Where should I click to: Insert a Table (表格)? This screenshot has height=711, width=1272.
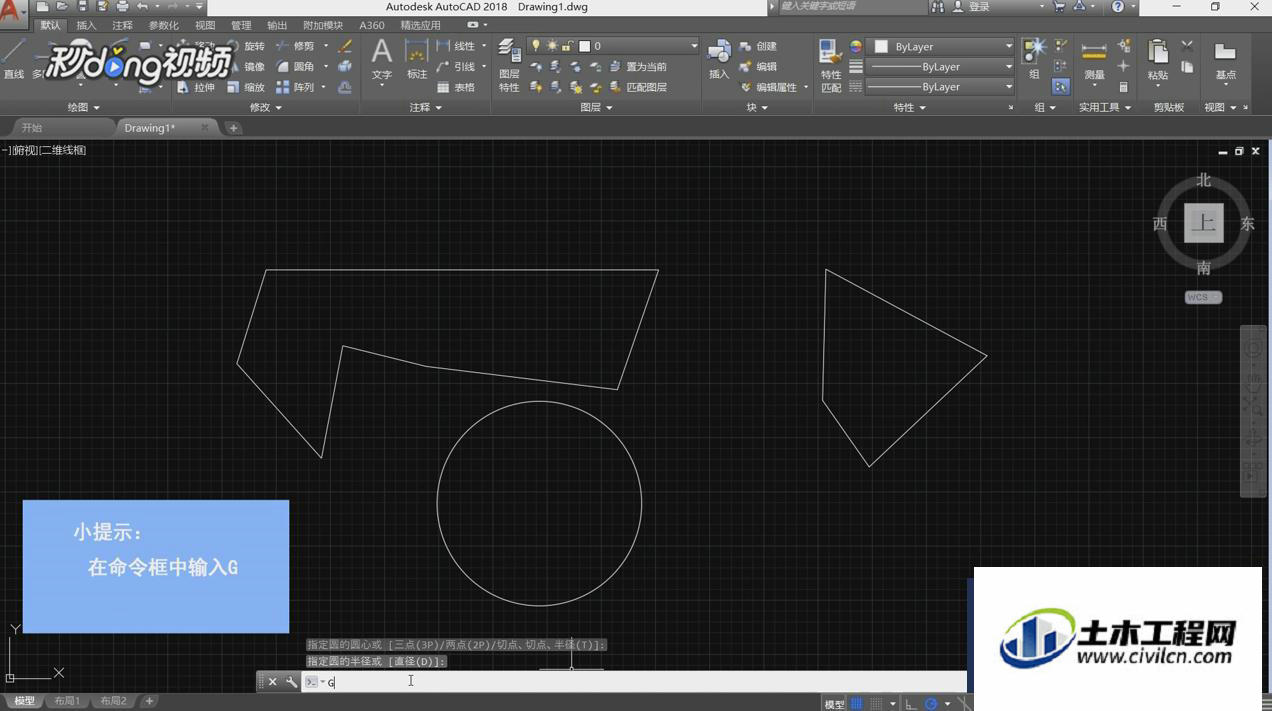[456, 87]
